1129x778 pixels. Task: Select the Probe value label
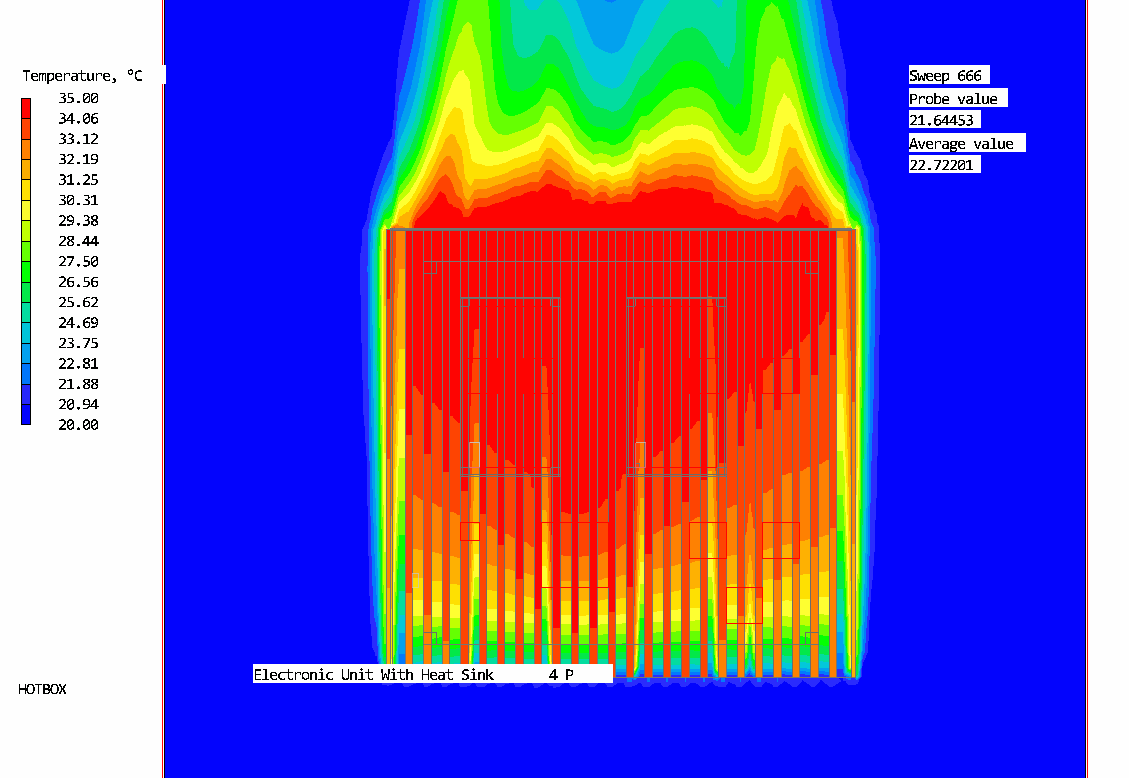point(953,99)
